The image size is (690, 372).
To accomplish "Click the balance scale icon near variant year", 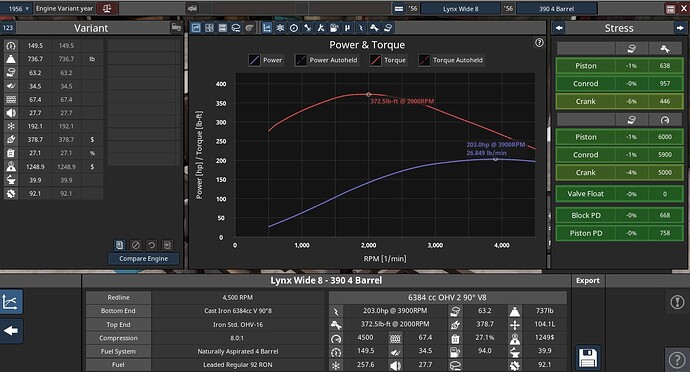I will [106, 8].
